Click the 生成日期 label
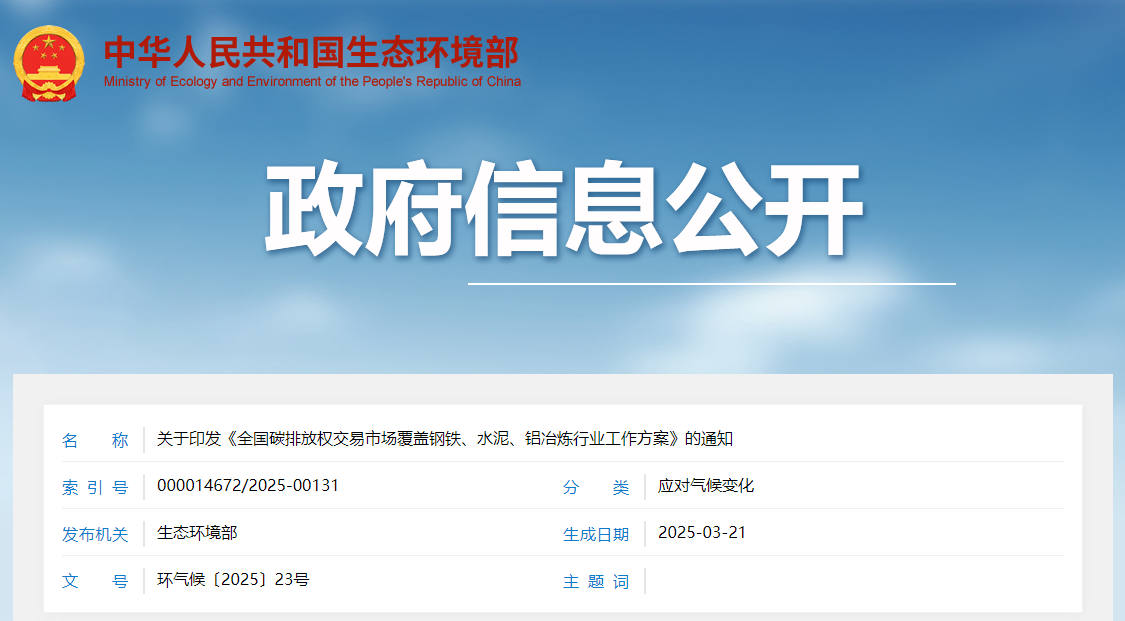1125x621 pixels. tap(596, 534)
